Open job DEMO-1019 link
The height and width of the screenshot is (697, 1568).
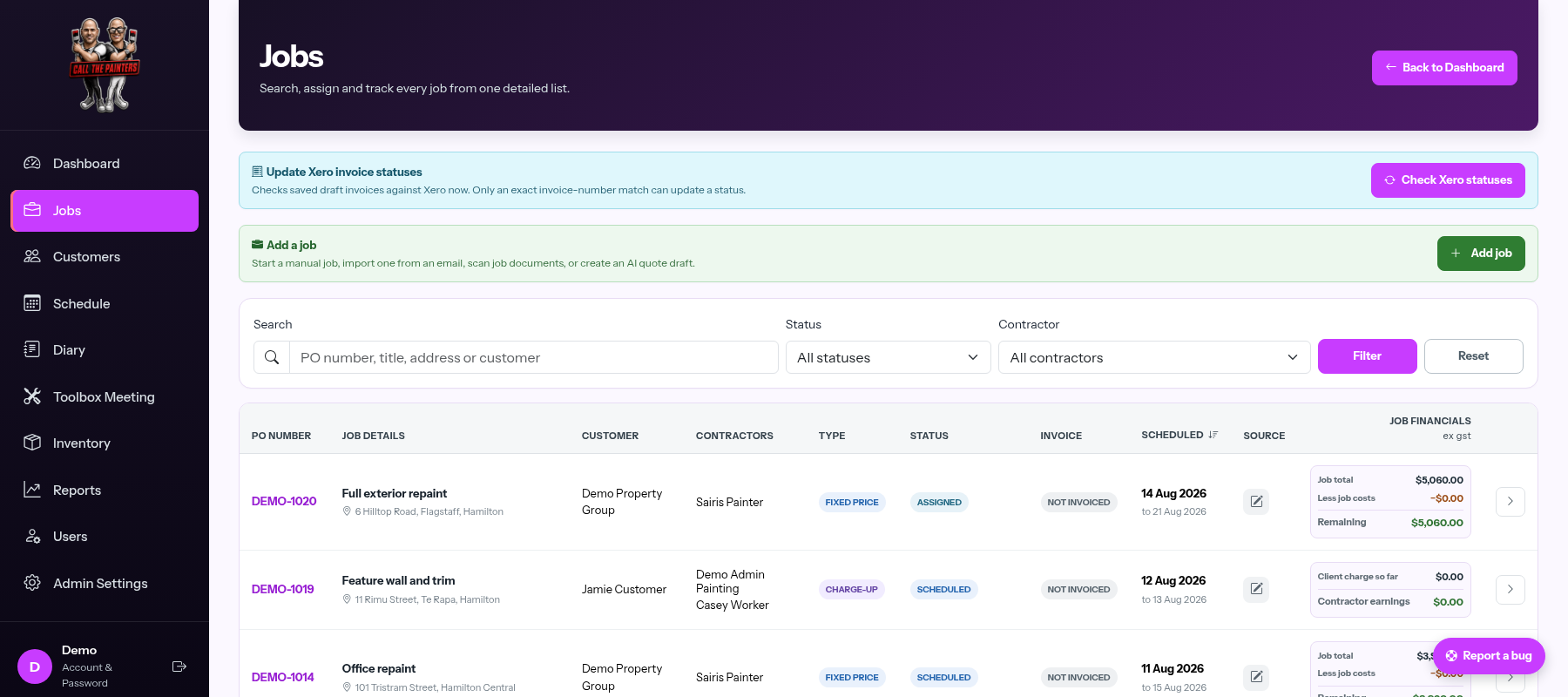coord(283,589)
